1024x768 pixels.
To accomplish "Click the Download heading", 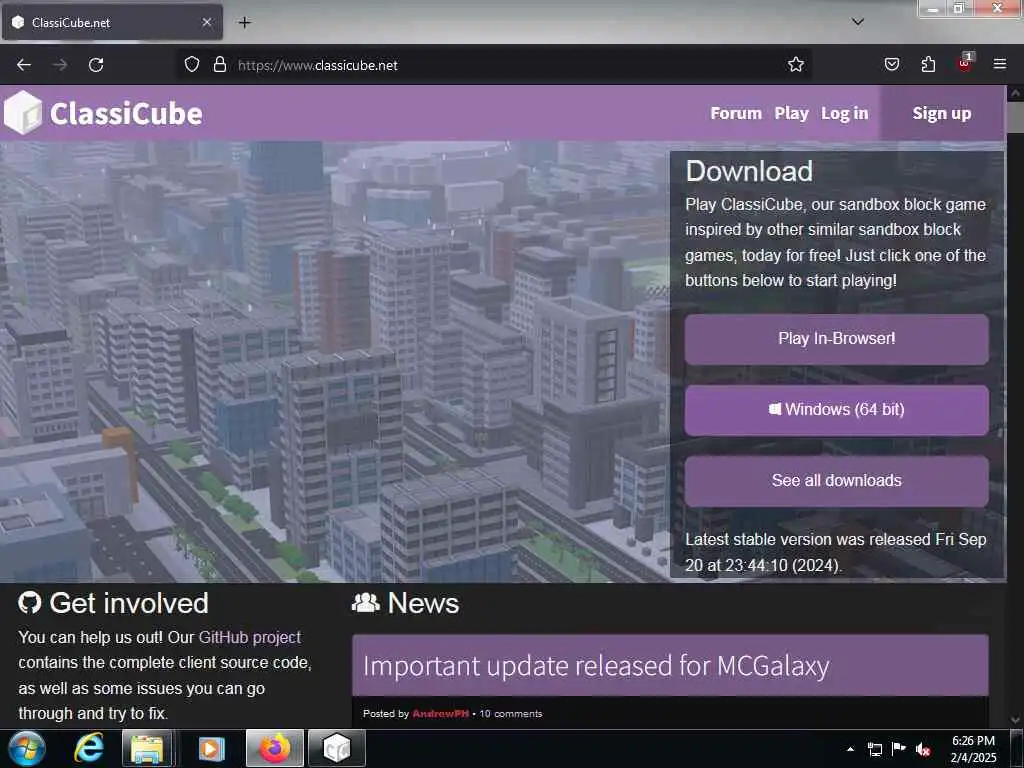I will [749, 172].
